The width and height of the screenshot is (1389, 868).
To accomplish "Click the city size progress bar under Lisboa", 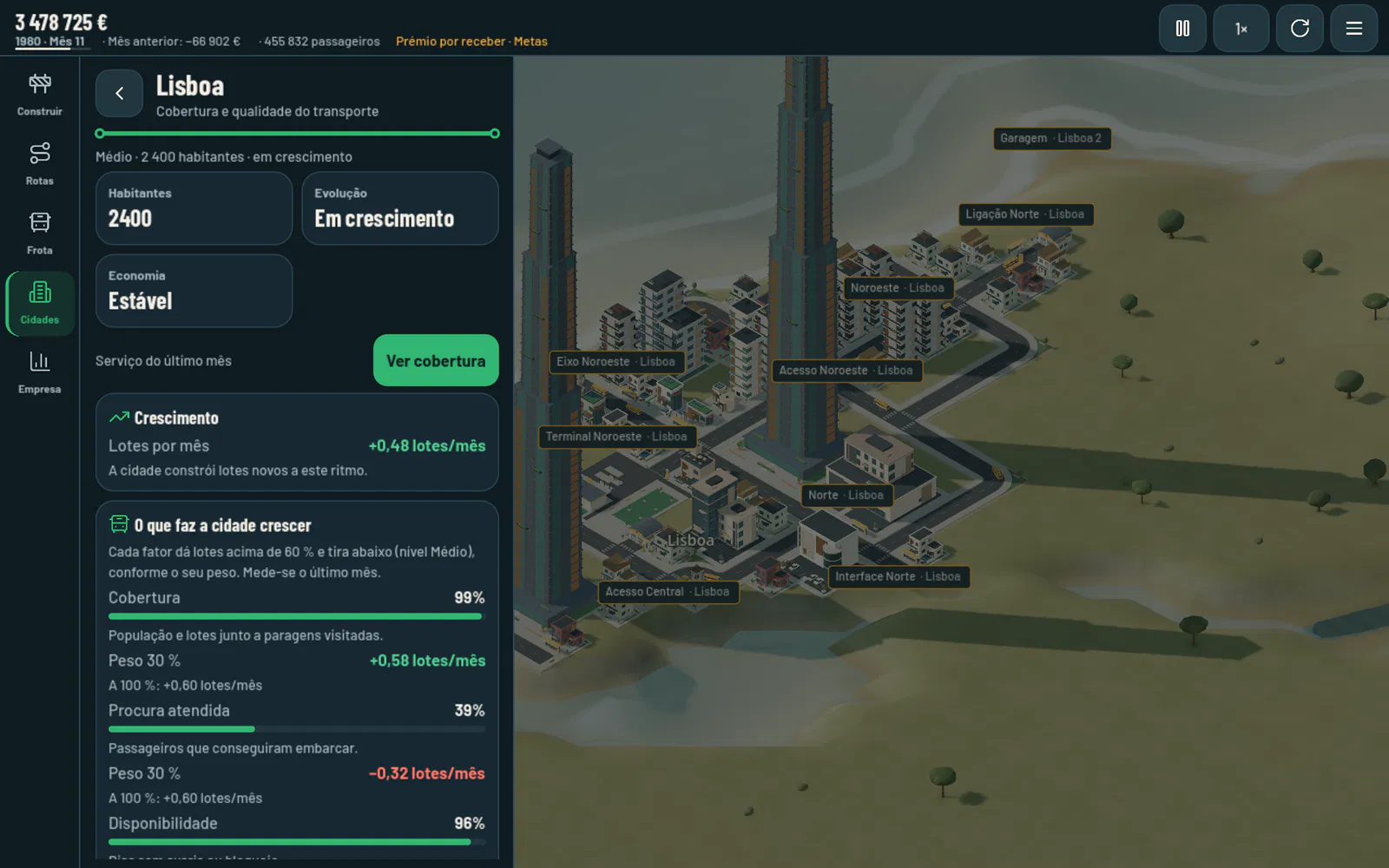I will [297, 134].
